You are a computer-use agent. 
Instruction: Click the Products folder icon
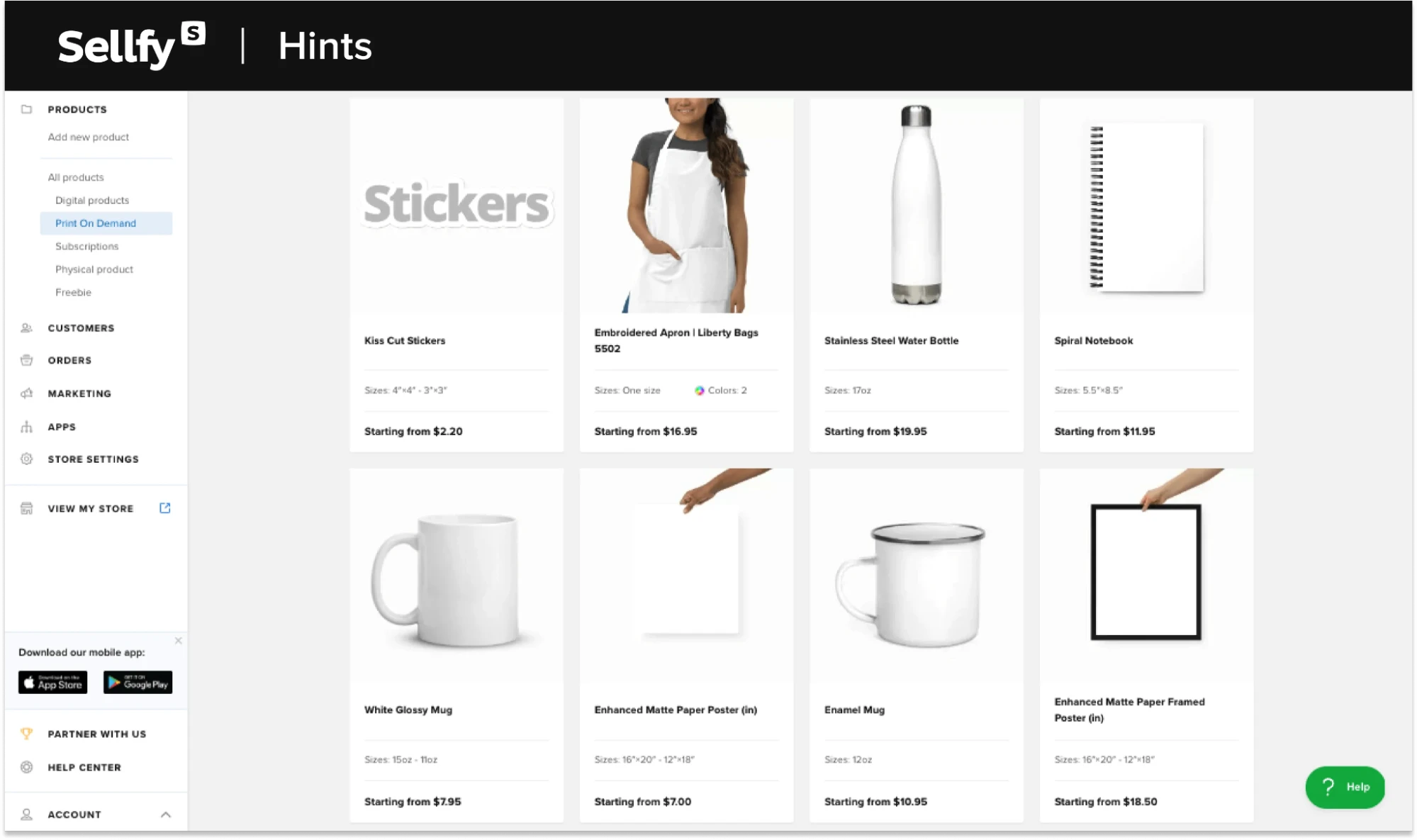point(27,109)
